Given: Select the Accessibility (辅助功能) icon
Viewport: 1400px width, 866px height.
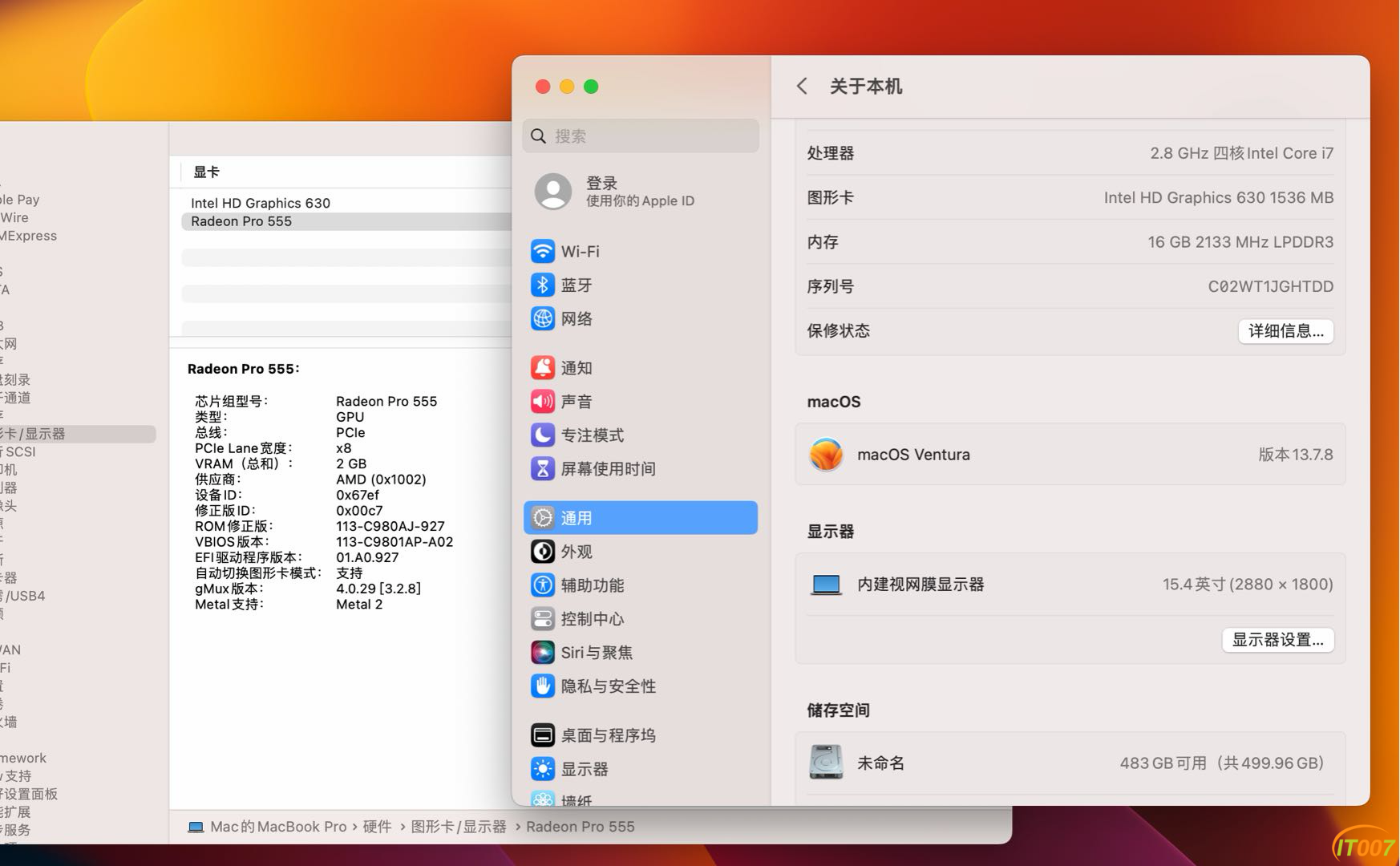Looking at the screenshot, I should point(543,585).
